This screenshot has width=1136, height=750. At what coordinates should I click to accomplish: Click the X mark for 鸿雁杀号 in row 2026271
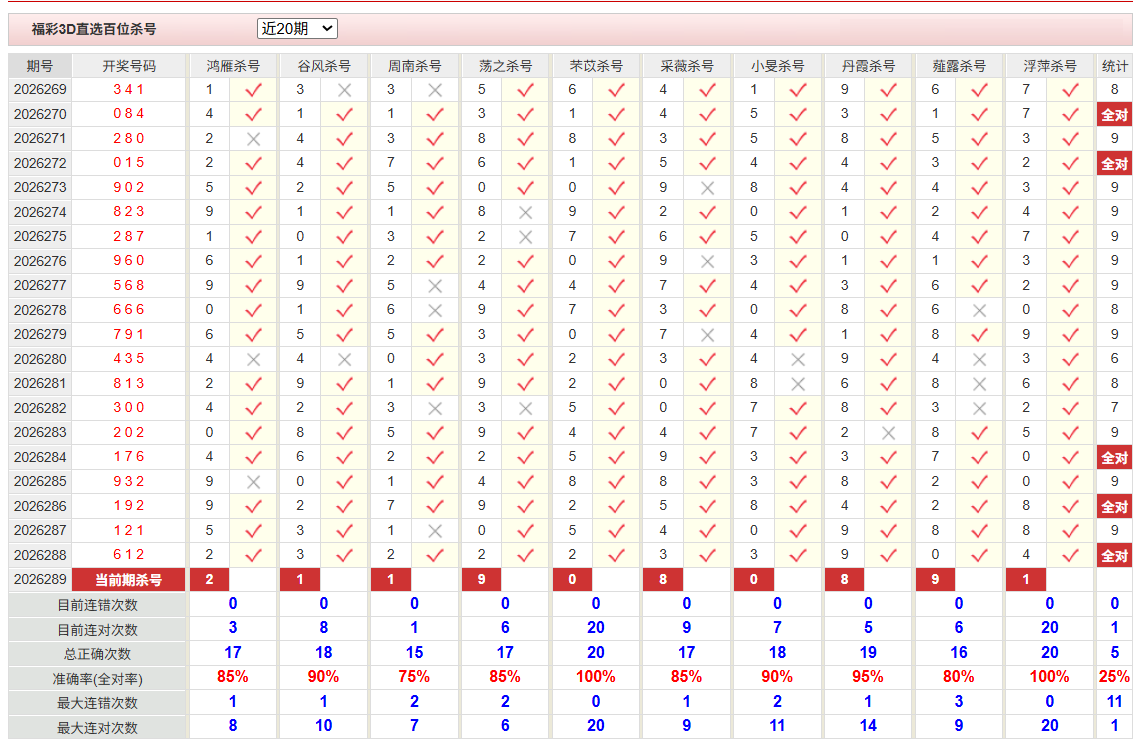(254, 139)
